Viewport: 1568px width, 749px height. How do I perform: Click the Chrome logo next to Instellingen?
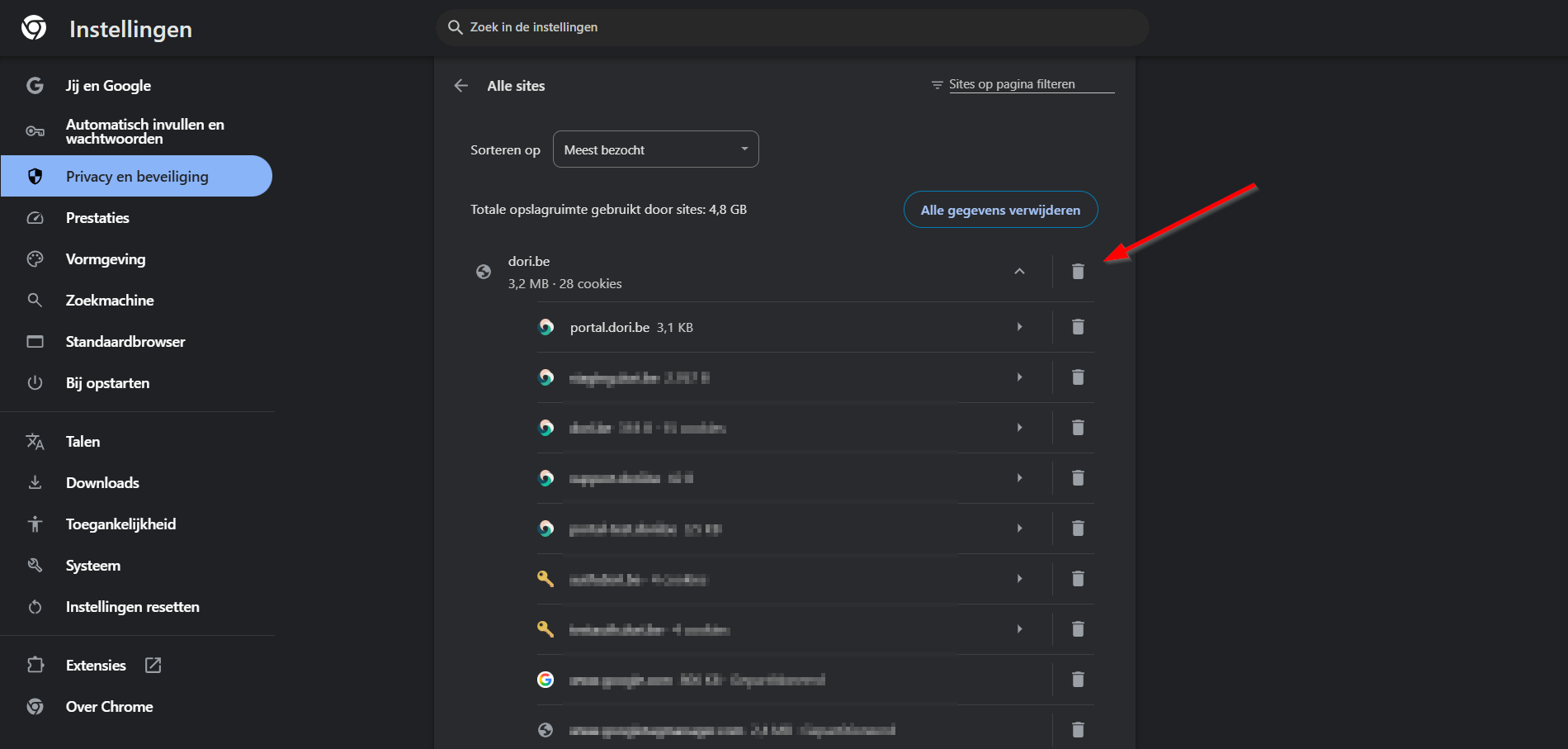pos(34,28)
